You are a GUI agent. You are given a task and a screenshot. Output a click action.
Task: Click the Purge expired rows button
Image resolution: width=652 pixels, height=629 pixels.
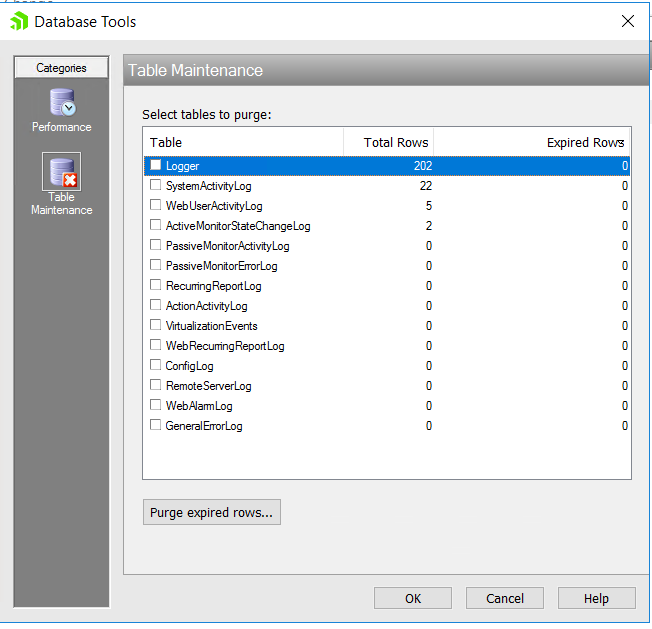tap(212, 512)
